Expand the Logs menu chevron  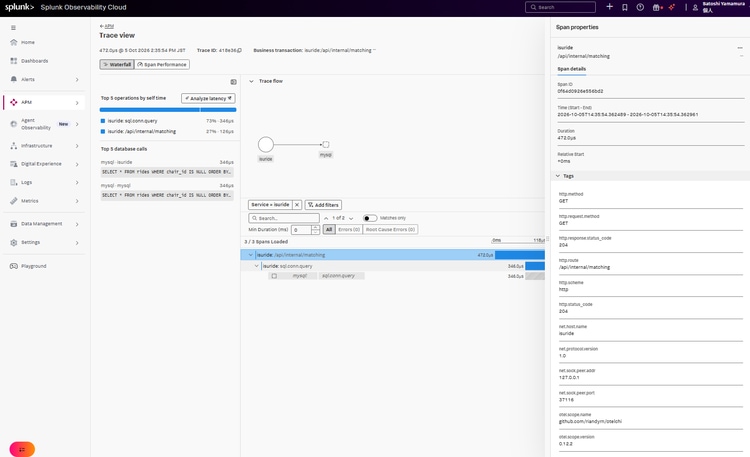tap(77, 183)
